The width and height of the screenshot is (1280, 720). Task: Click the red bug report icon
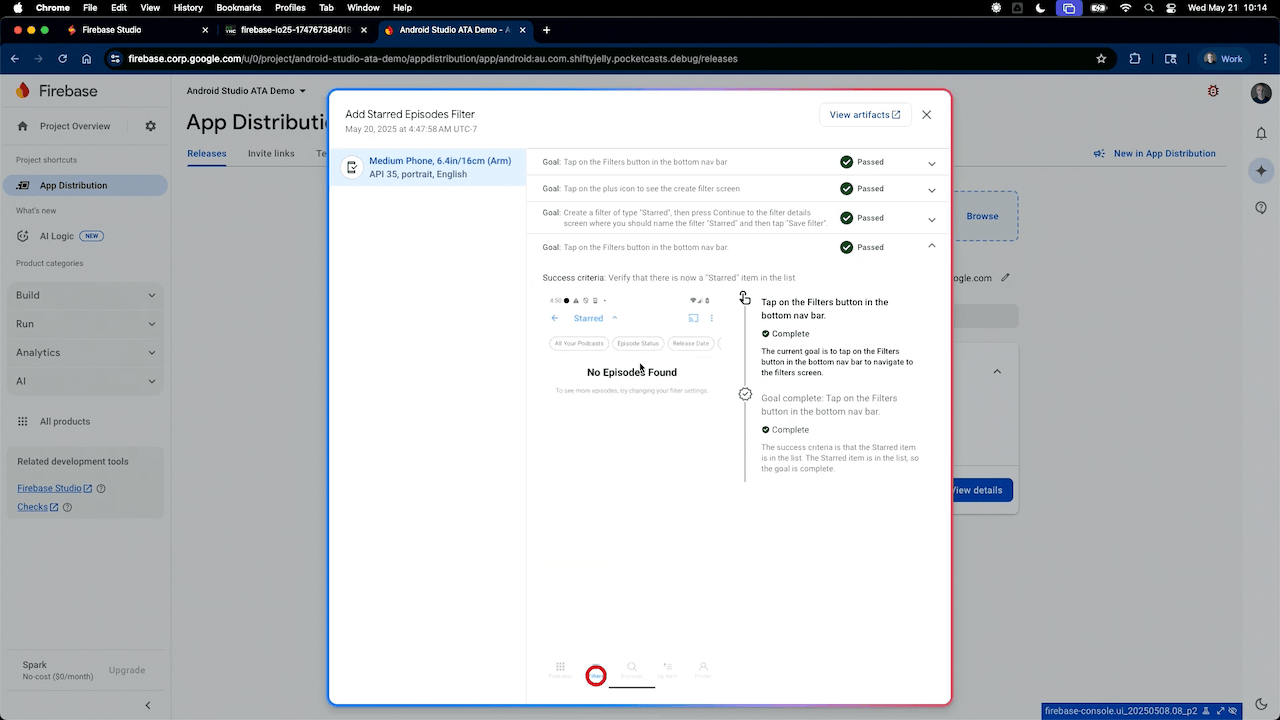pyautogui.click(x=1213, y=91)
